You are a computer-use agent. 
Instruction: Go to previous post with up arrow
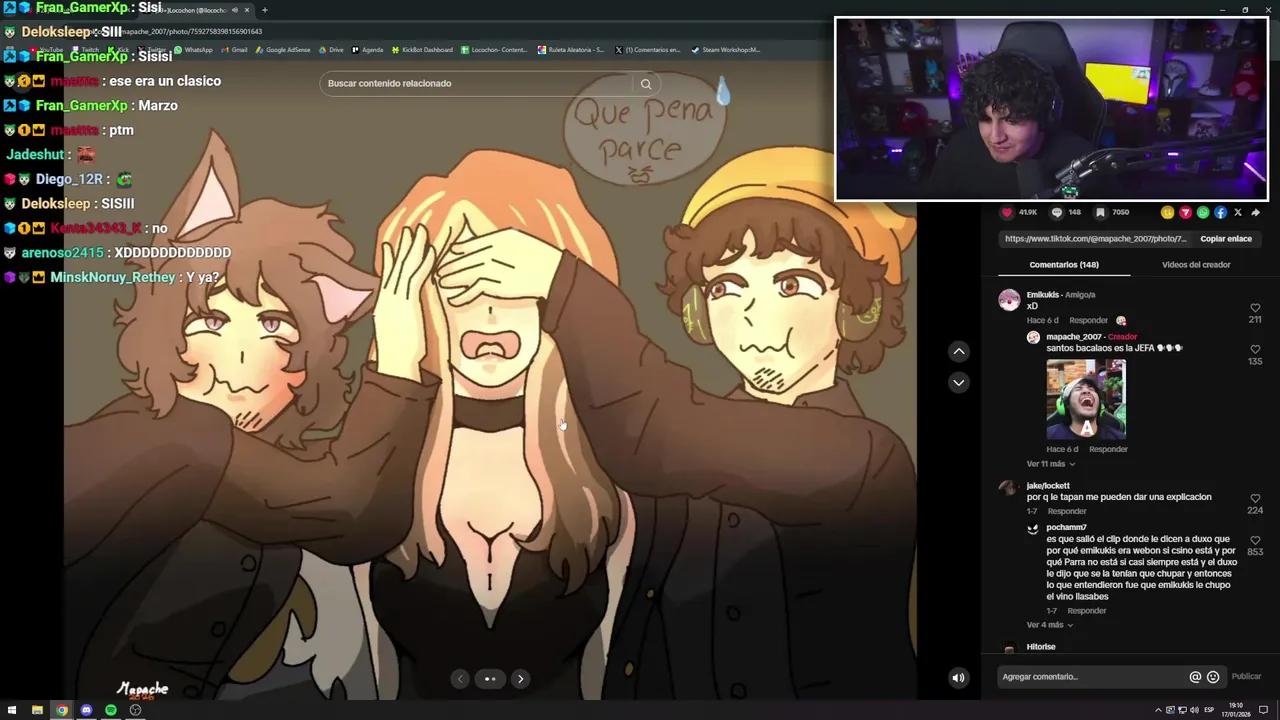pos(959,351)
